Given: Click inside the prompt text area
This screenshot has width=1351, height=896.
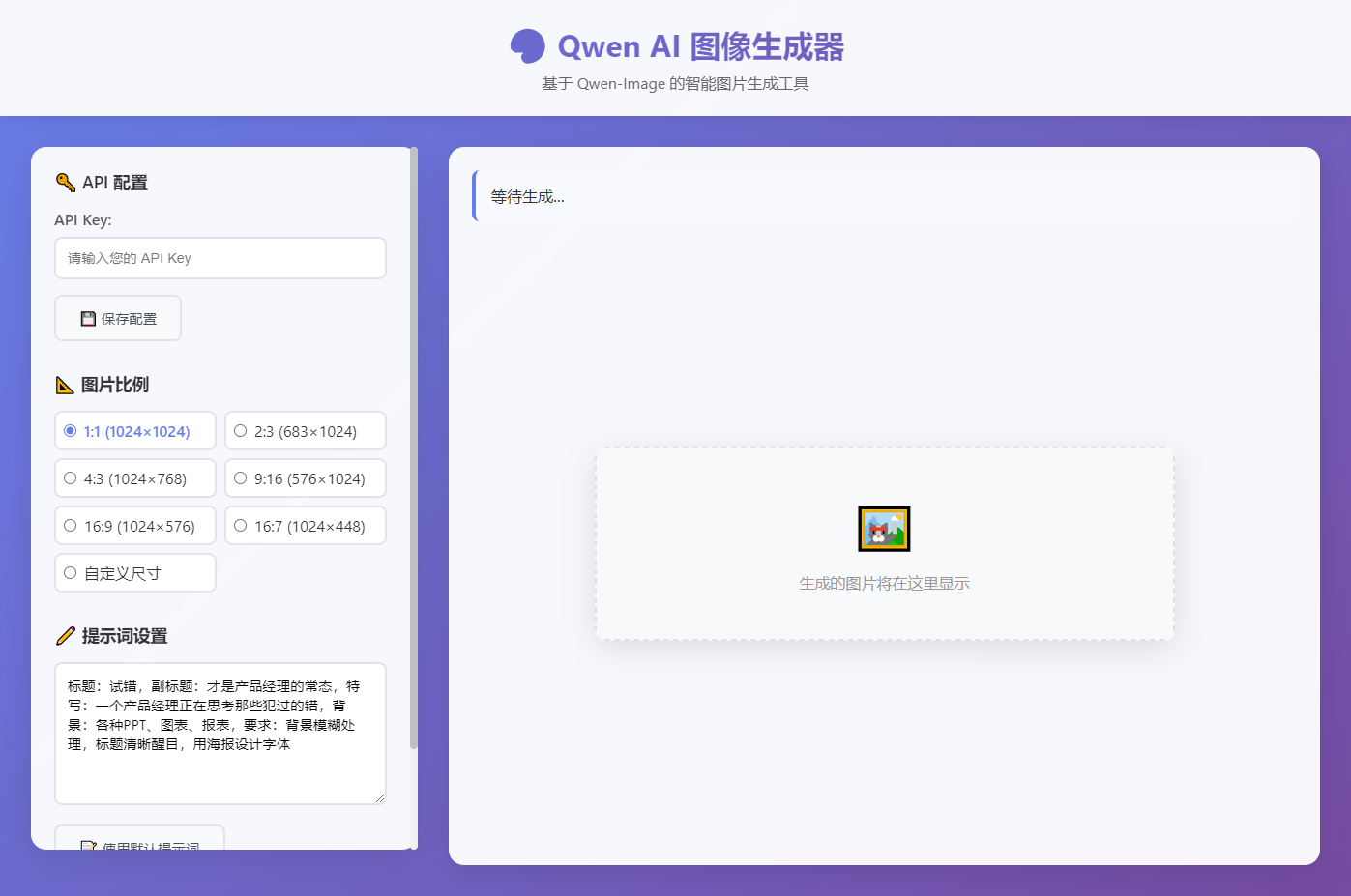Looking at the screenshot, I should pyautogui.click(x=220, y=734).
